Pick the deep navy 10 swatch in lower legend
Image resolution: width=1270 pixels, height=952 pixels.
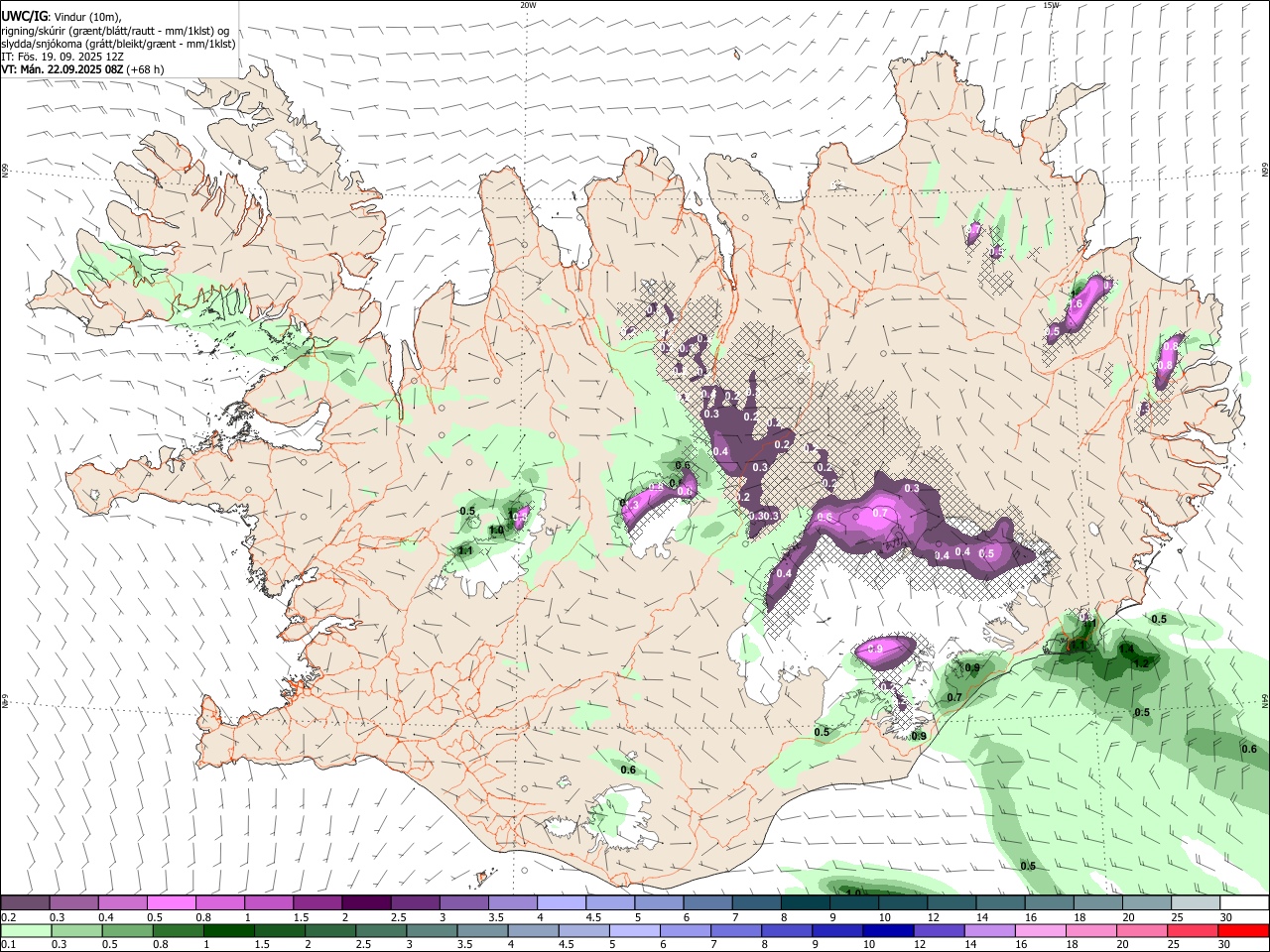coord(889,931)
